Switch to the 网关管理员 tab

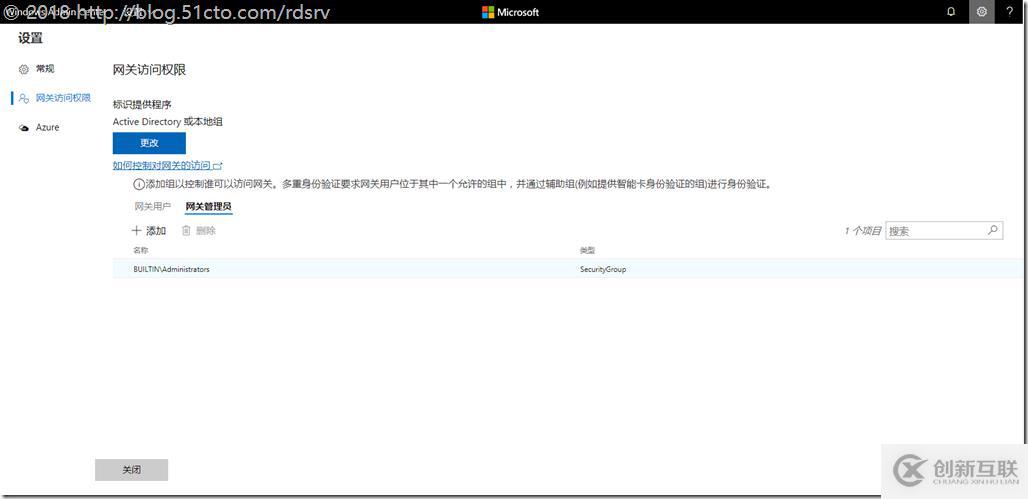pos(208,207)
